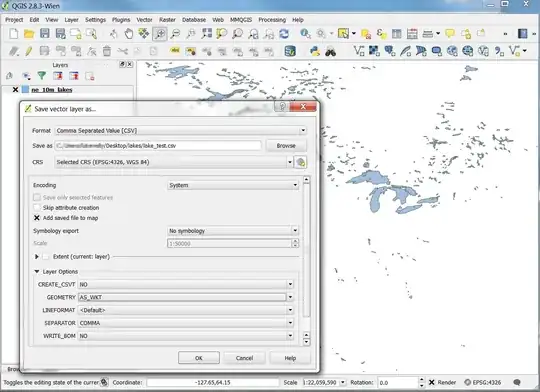Tick the Extent (current: layer) checkbox
The width and height of the screenshot is (540, 392).
(x=46, y=257)
